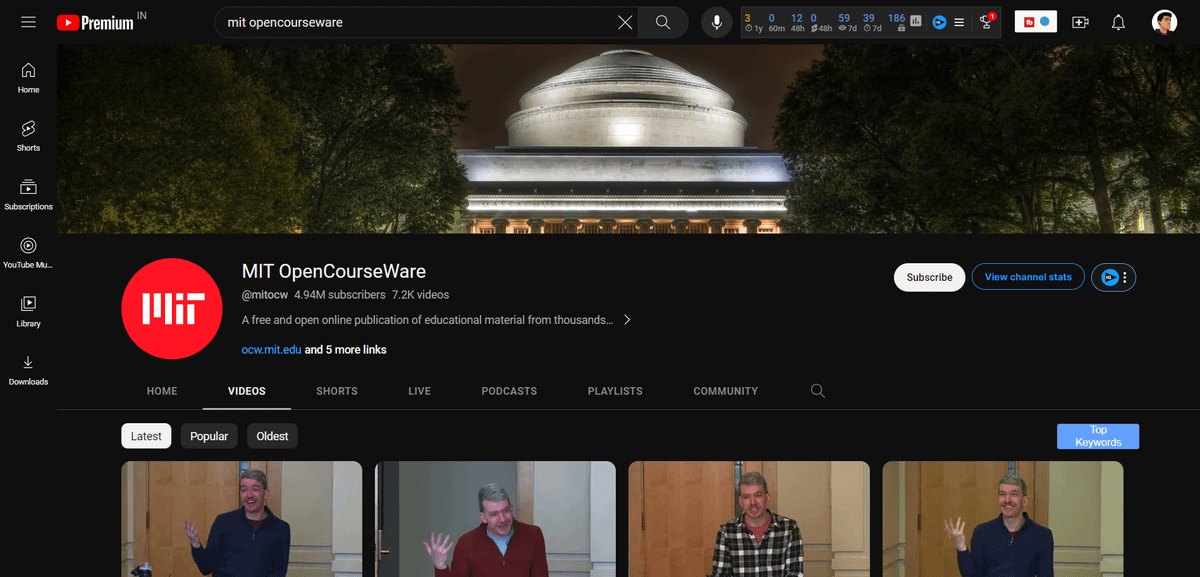Click the 7.2K videos count

420,295
